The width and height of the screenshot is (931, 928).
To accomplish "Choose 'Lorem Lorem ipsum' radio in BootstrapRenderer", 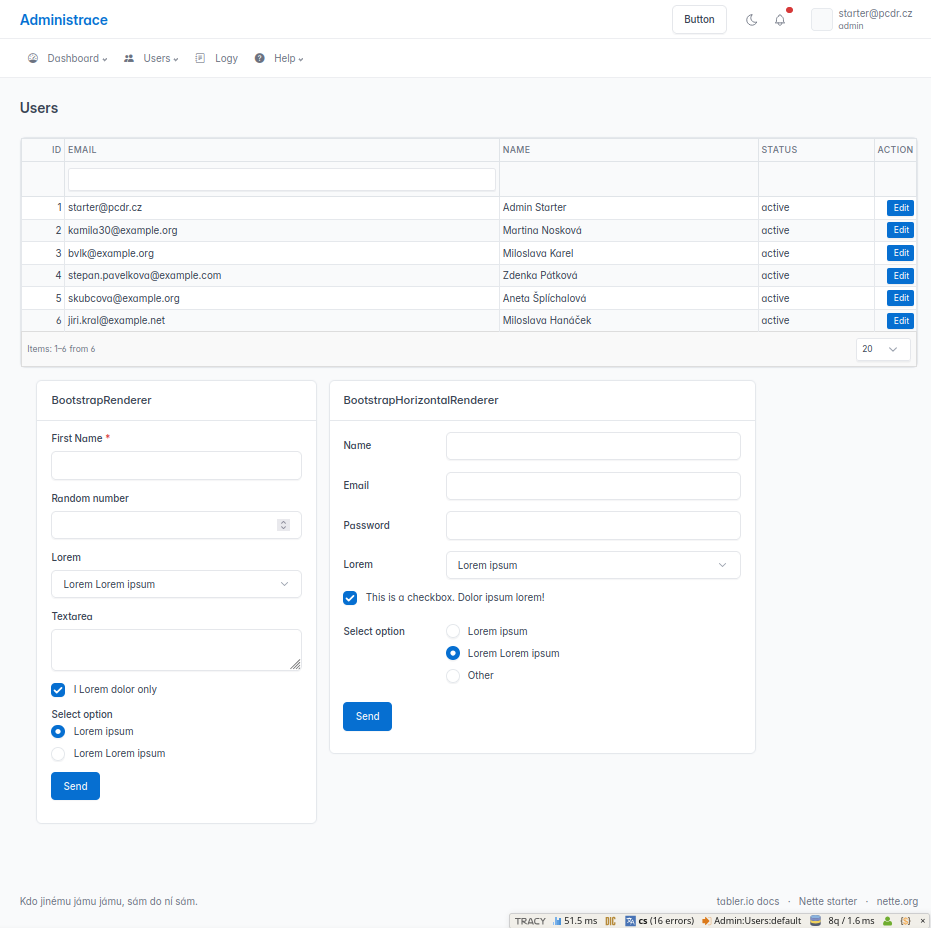I will 58,754.
